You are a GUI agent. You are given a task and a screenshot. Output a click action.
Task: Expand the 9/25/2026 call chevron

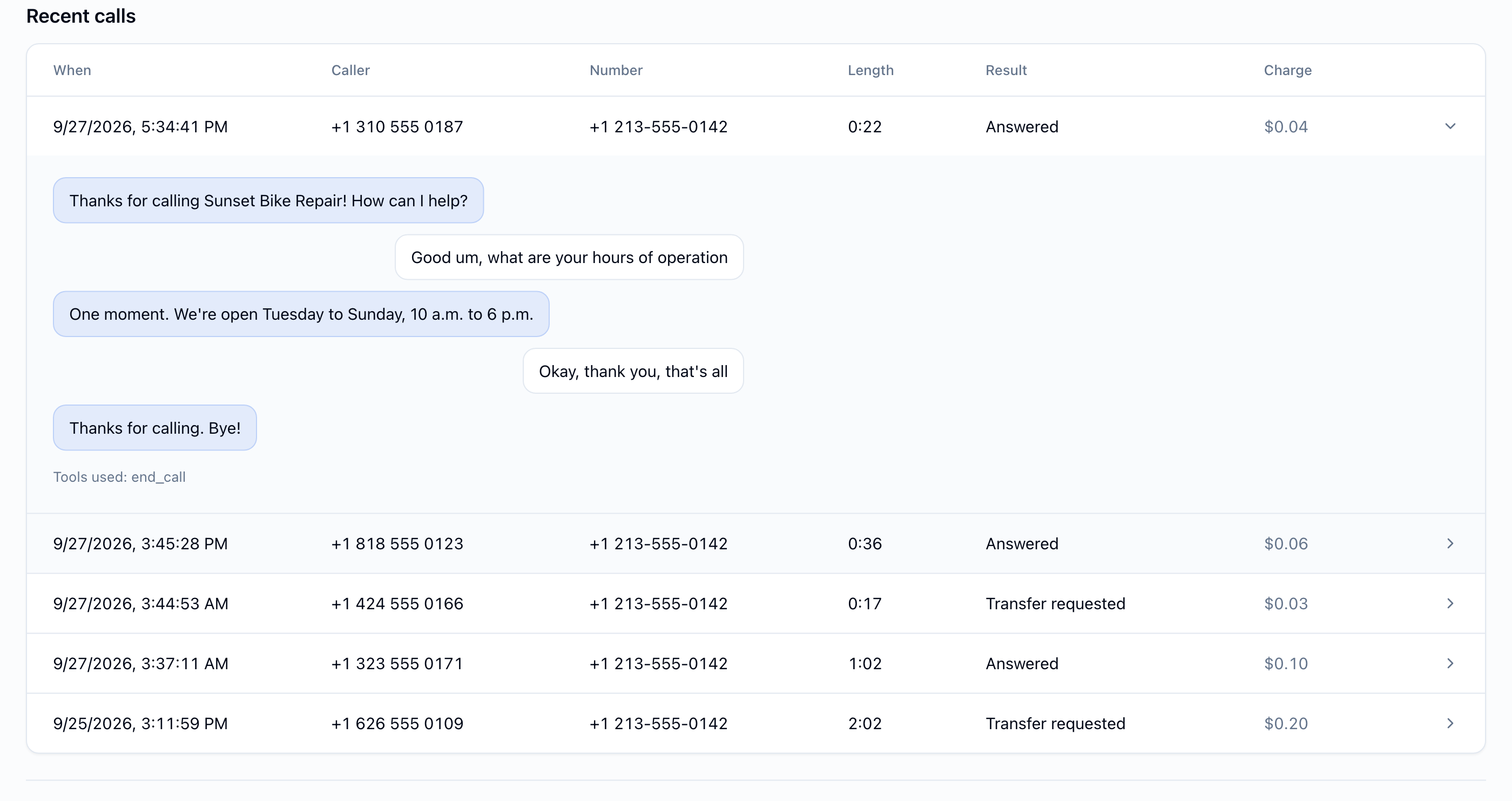[x=1450, y=723]
